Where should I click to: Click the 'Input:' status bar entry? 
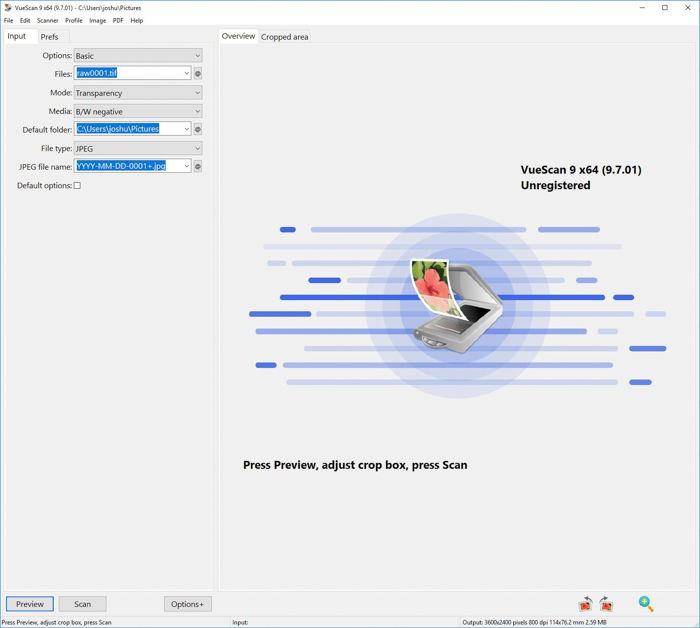240,622
